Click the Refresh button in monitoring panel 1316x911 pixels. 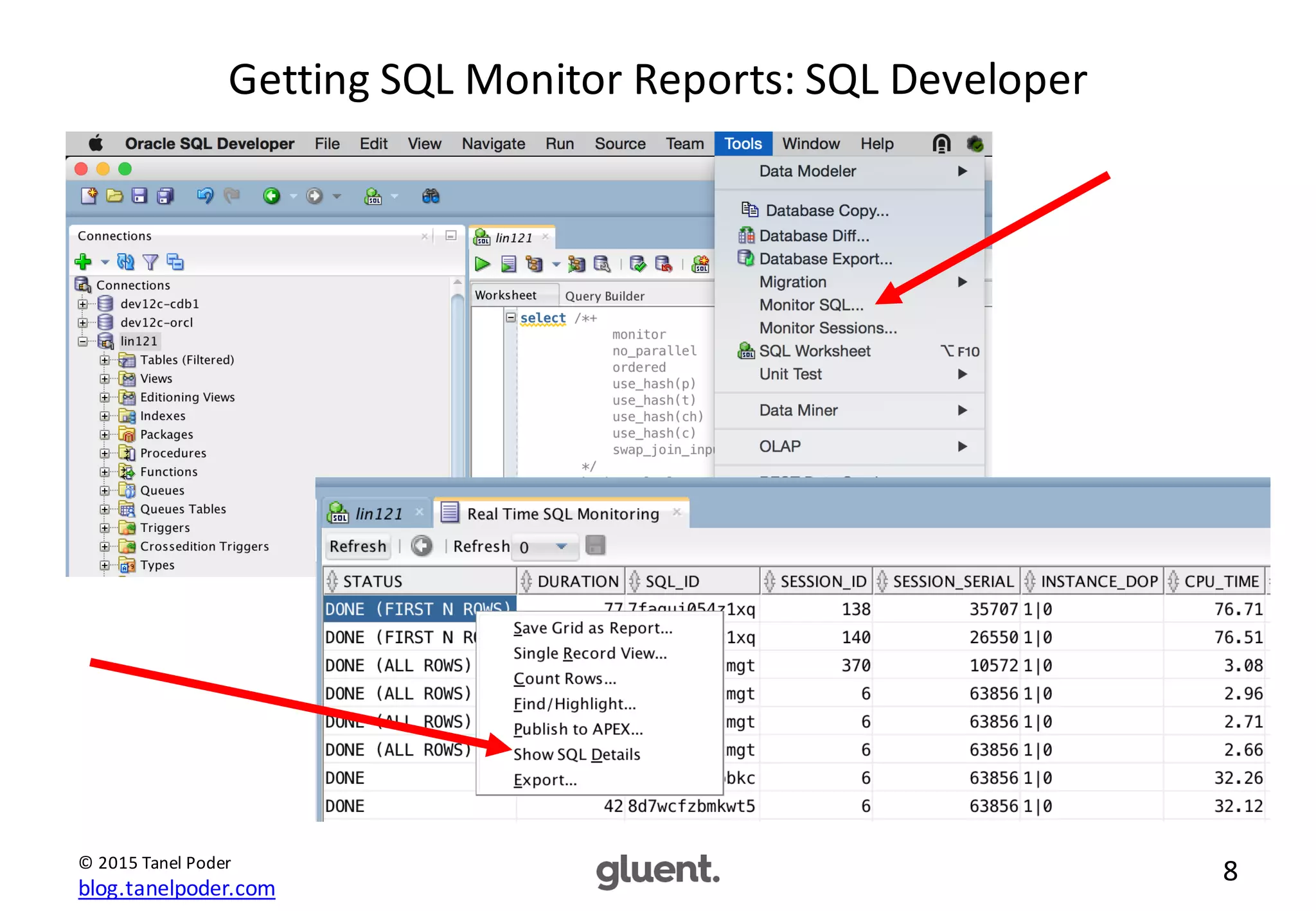point(358,546)
